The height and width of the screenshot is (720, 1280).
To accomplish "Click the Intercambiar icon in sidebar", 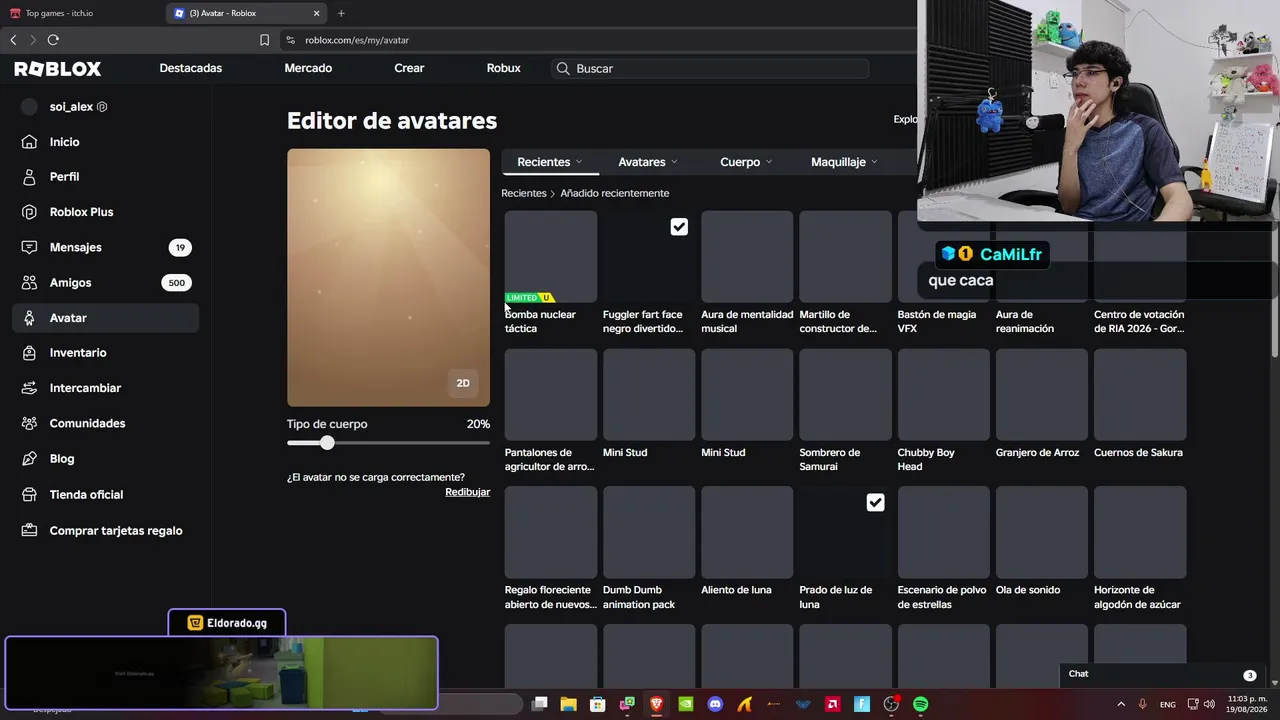I will pos(30,388).
